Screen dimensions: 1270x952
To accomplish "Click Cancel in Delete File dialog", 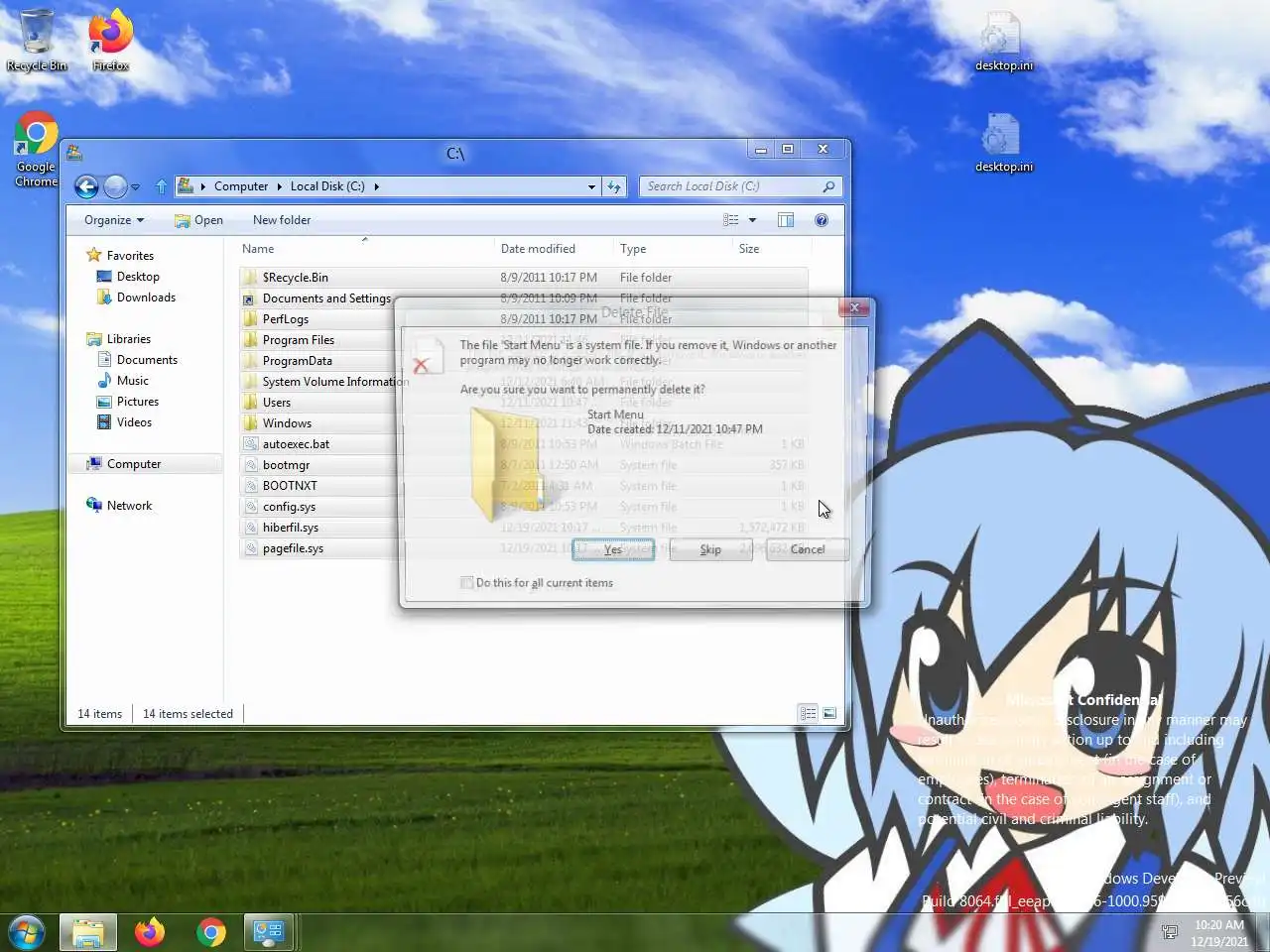I will click(x=808, y=549).
